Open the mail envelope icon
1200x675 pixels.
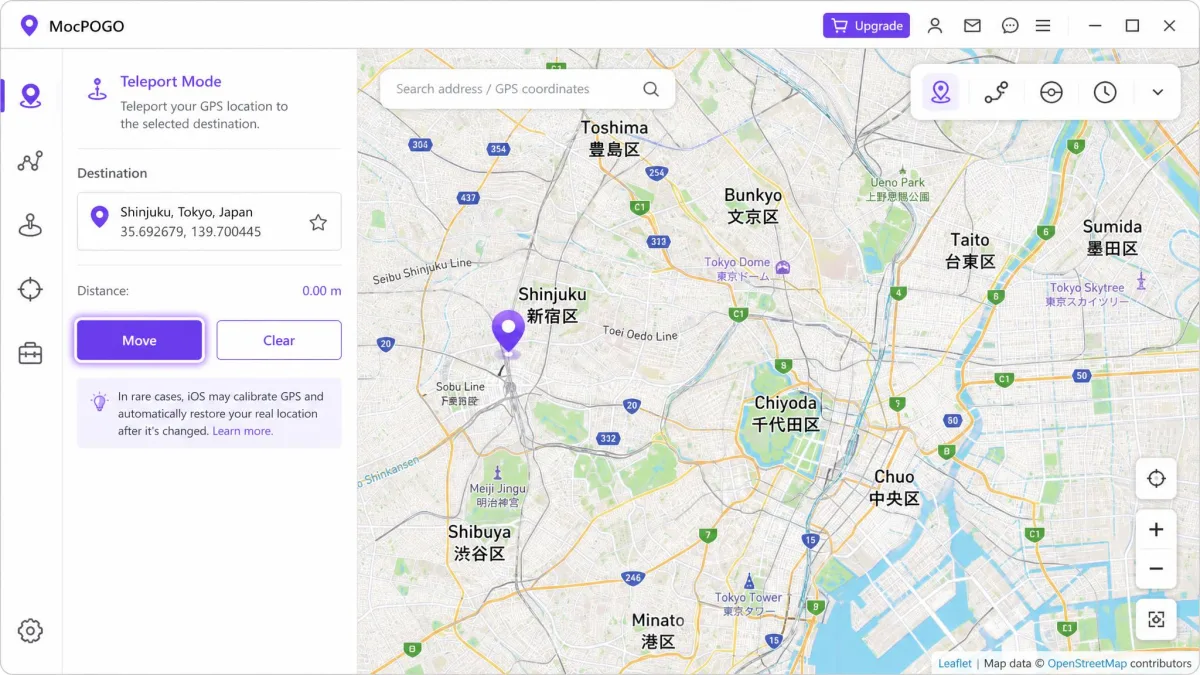(x=972, y=26)
